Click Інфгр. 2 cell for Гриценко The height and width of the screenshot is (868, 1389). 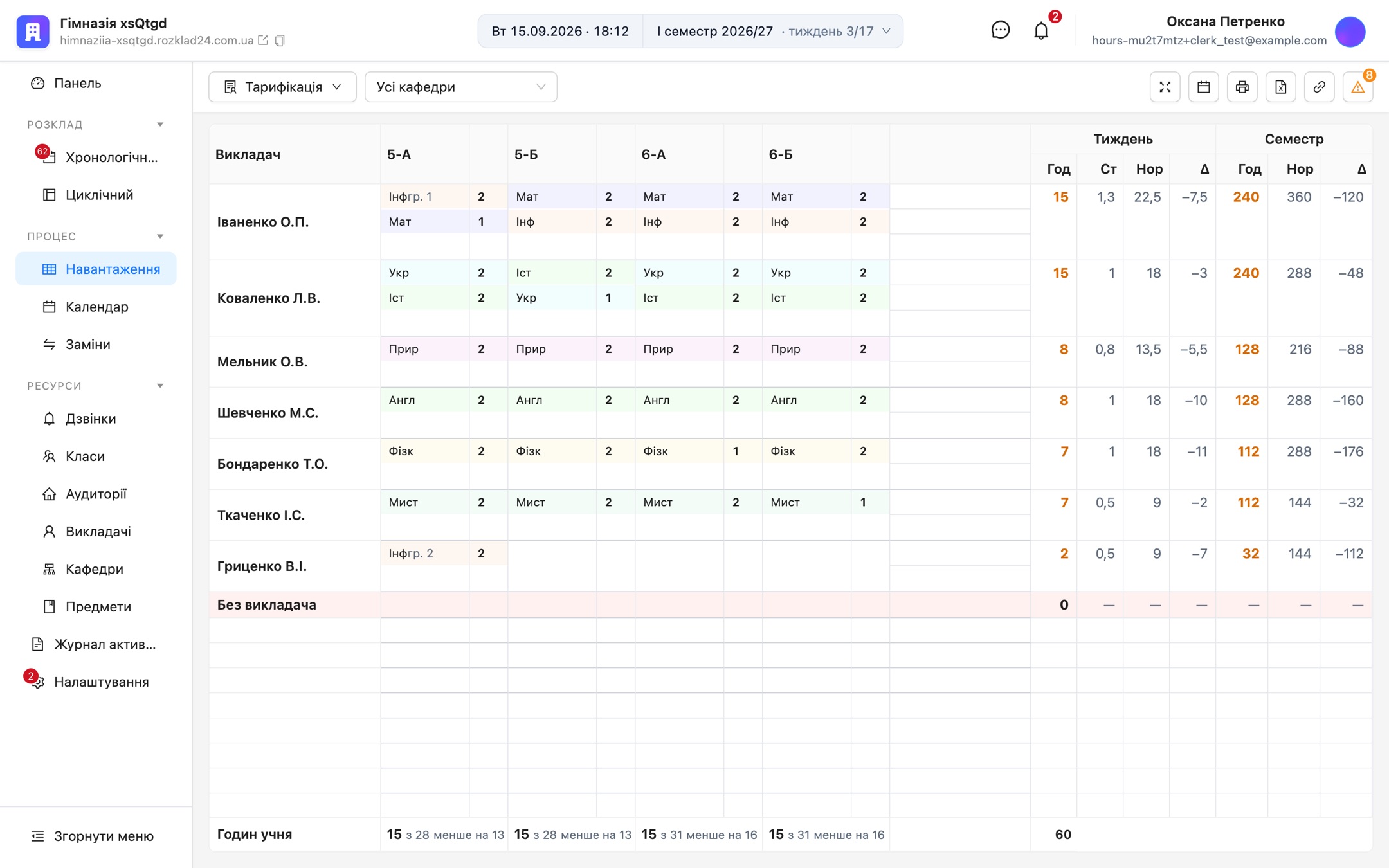pyautogui.click(x=425, y=554)
